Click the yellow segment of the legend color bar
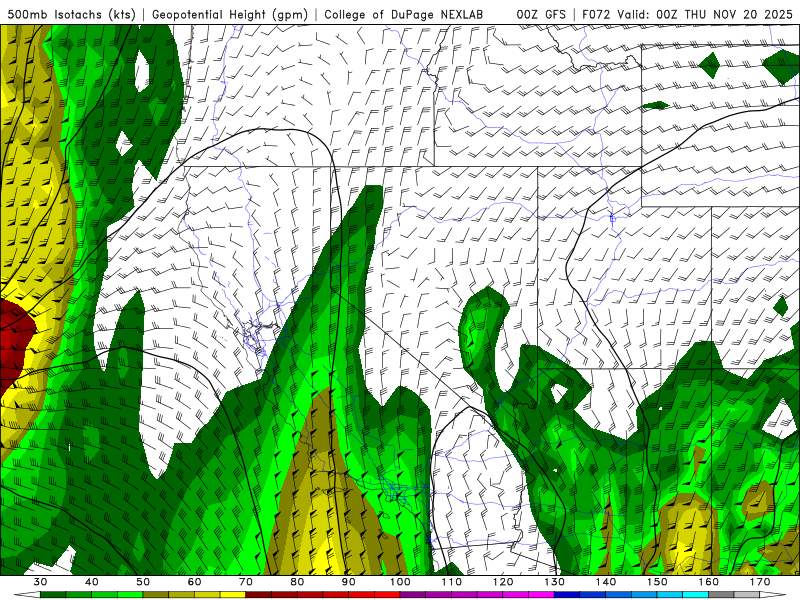This screenshot has width=800, height=600. pos(233,595)
